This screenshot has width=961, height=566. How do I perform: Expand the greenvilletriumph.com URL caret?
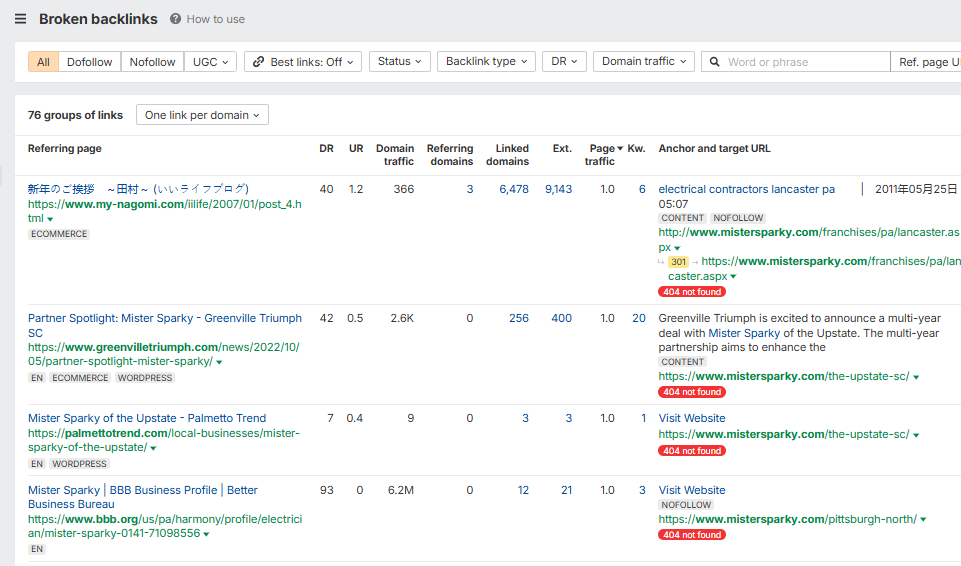pos(219,362)
